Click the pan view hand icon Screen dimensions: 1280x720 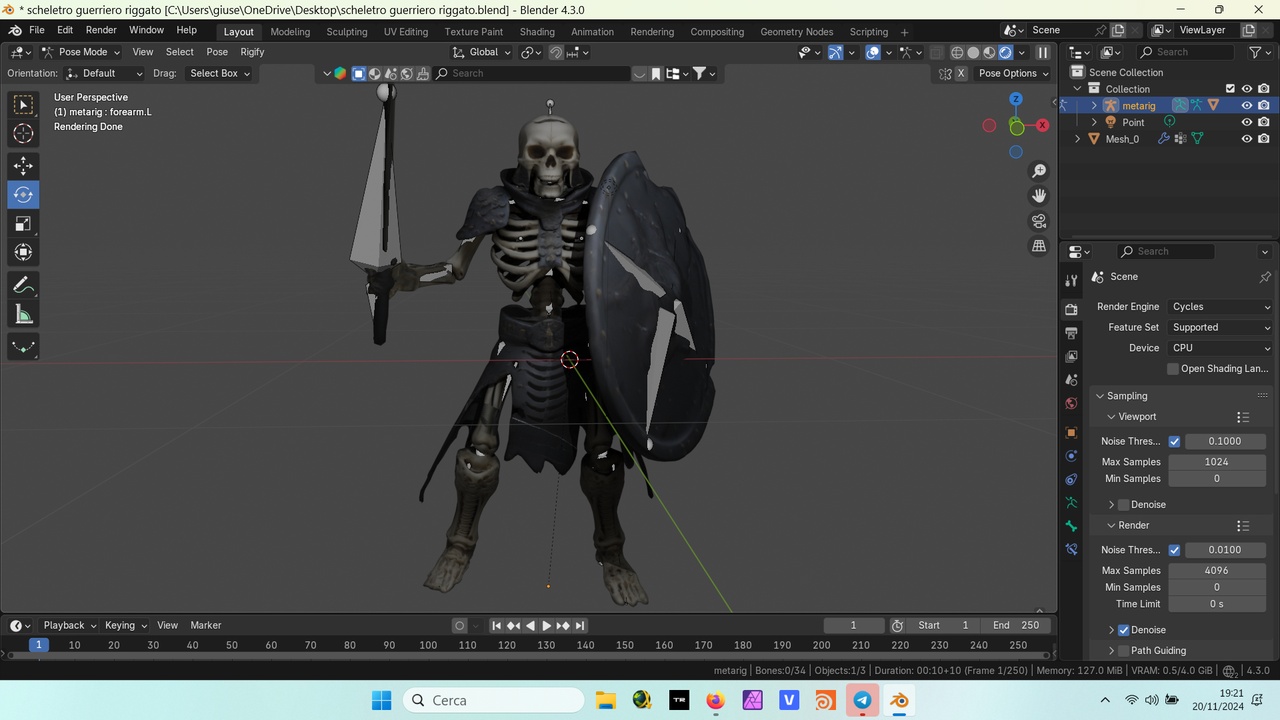[x=1039, y=196]
